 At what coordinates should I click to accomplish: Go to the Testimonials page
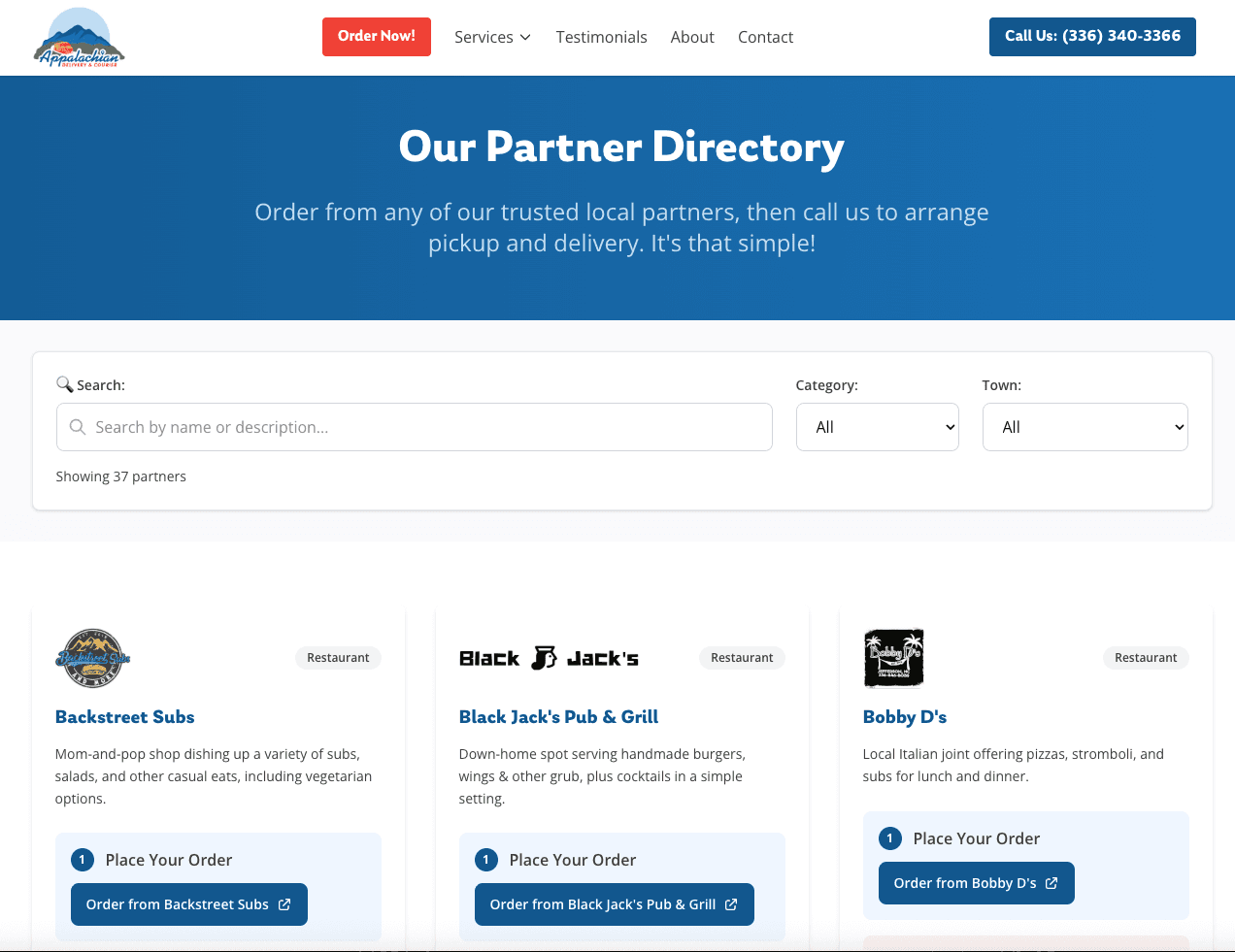[x=601, y=37]
